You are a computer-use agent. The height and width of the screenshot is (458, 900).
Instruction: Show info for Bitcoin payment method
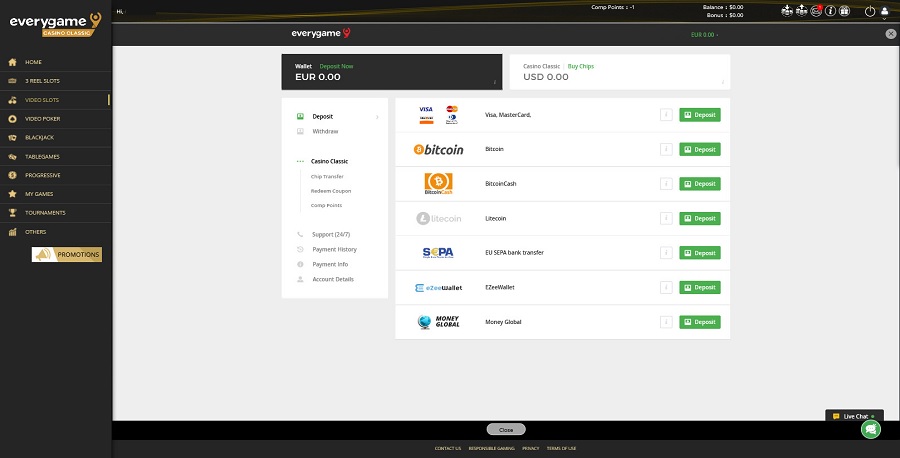point(665,149)
